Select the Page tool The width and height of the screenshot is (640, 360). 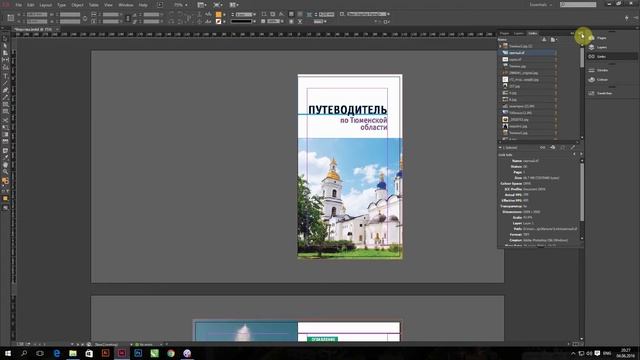point(5,53)
